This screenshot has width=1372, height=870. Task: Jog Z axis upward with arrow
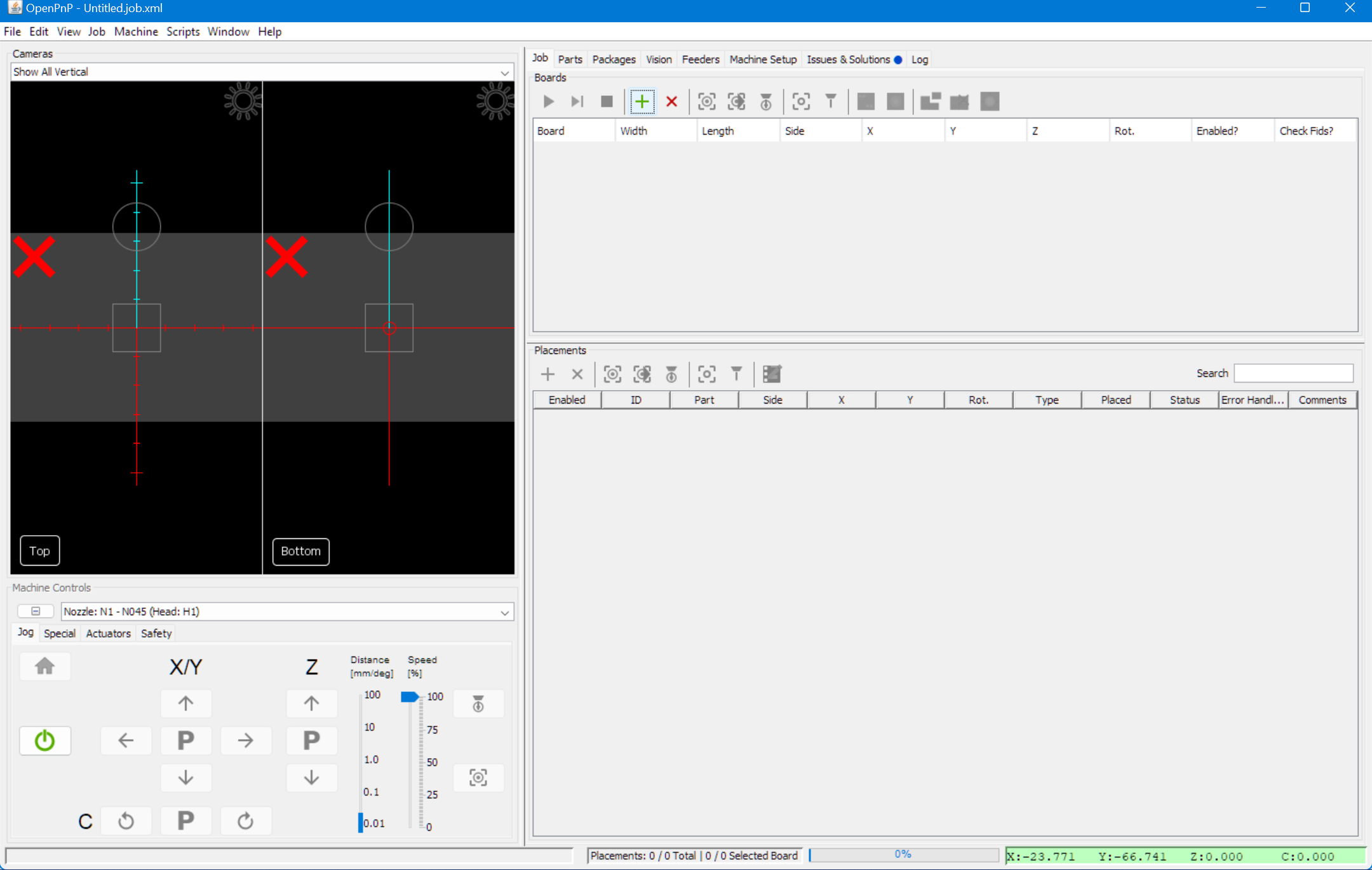click(x=311, y=703)
